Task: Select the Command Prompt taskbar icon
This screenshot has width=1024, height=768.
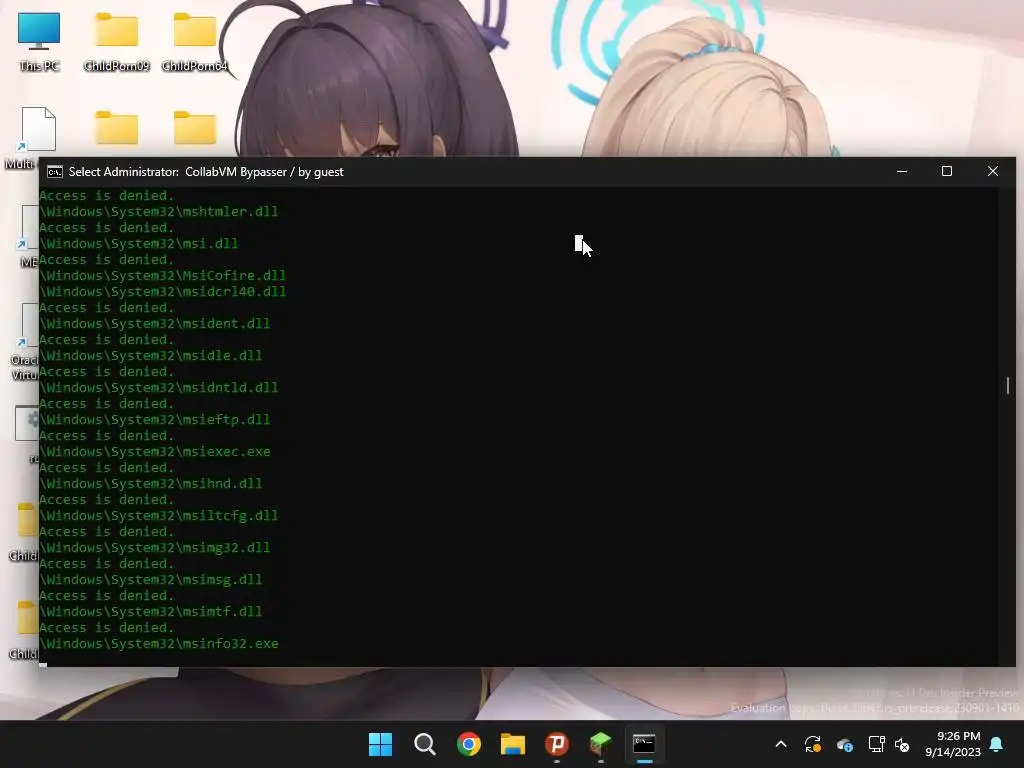Action: pos(645,744)
